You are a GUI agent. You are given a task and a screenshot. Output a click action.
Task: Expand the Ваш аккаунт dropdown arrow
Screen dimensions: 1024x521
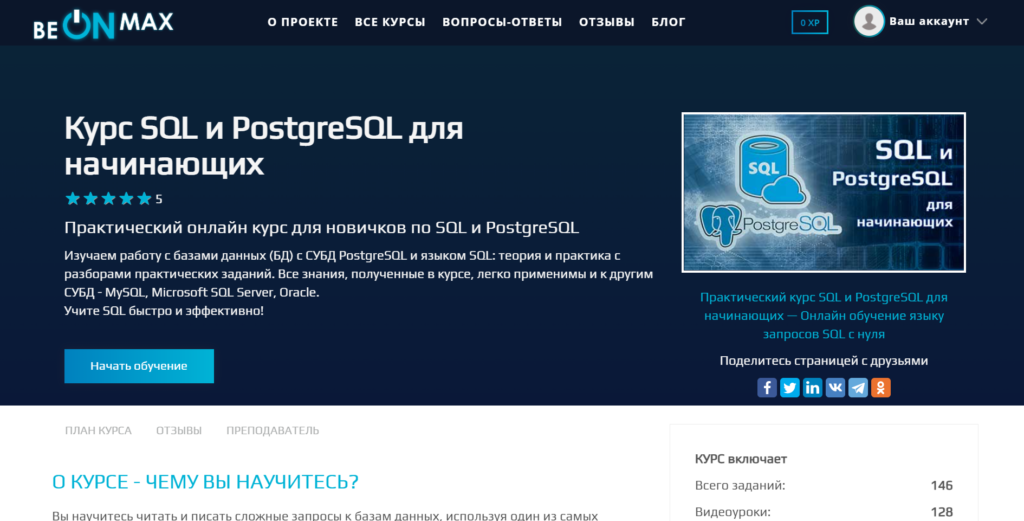click(982, 22)
